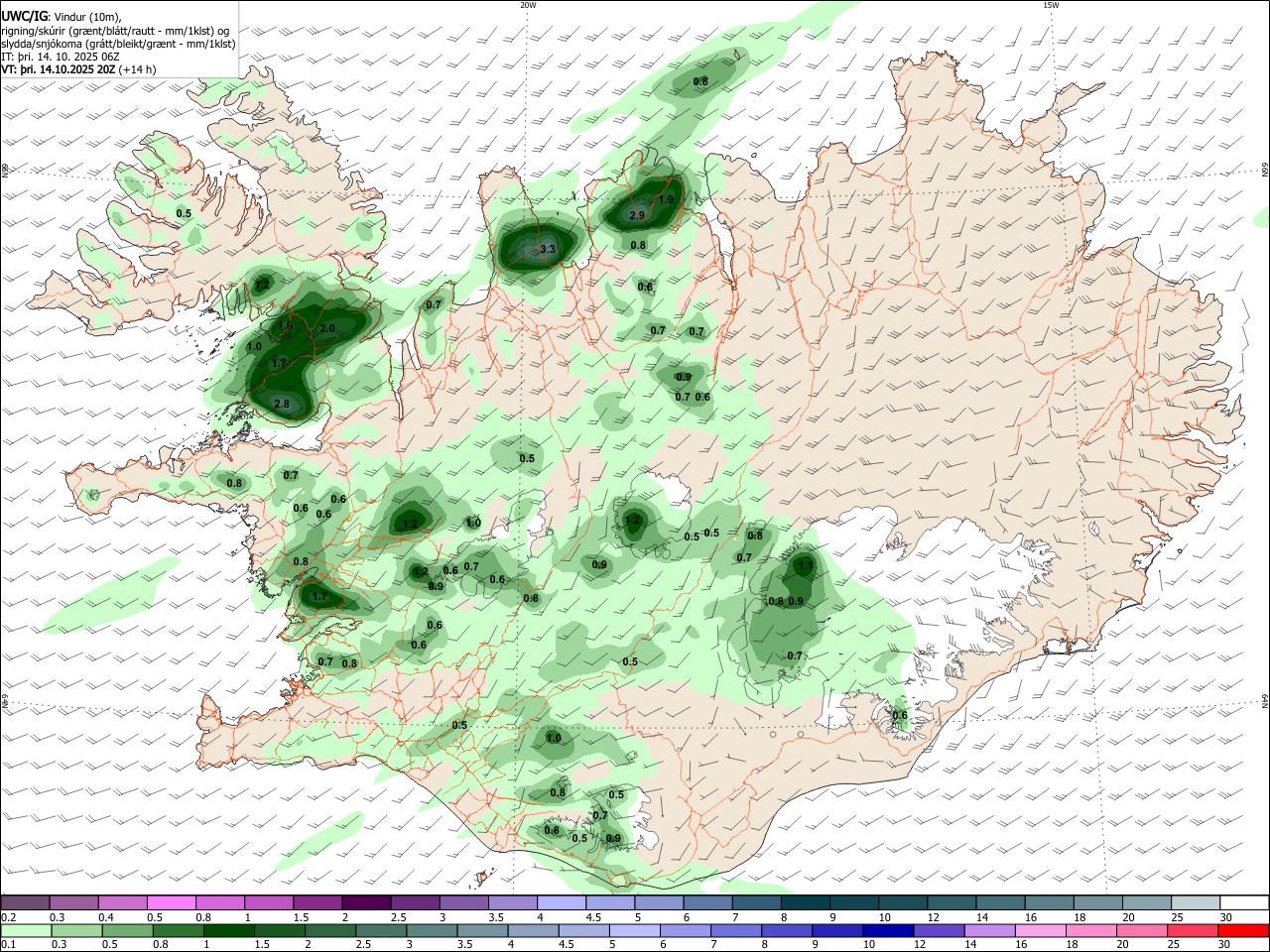
Task: Select the 1.1 precipitation value label
Action: coord(806,565)
